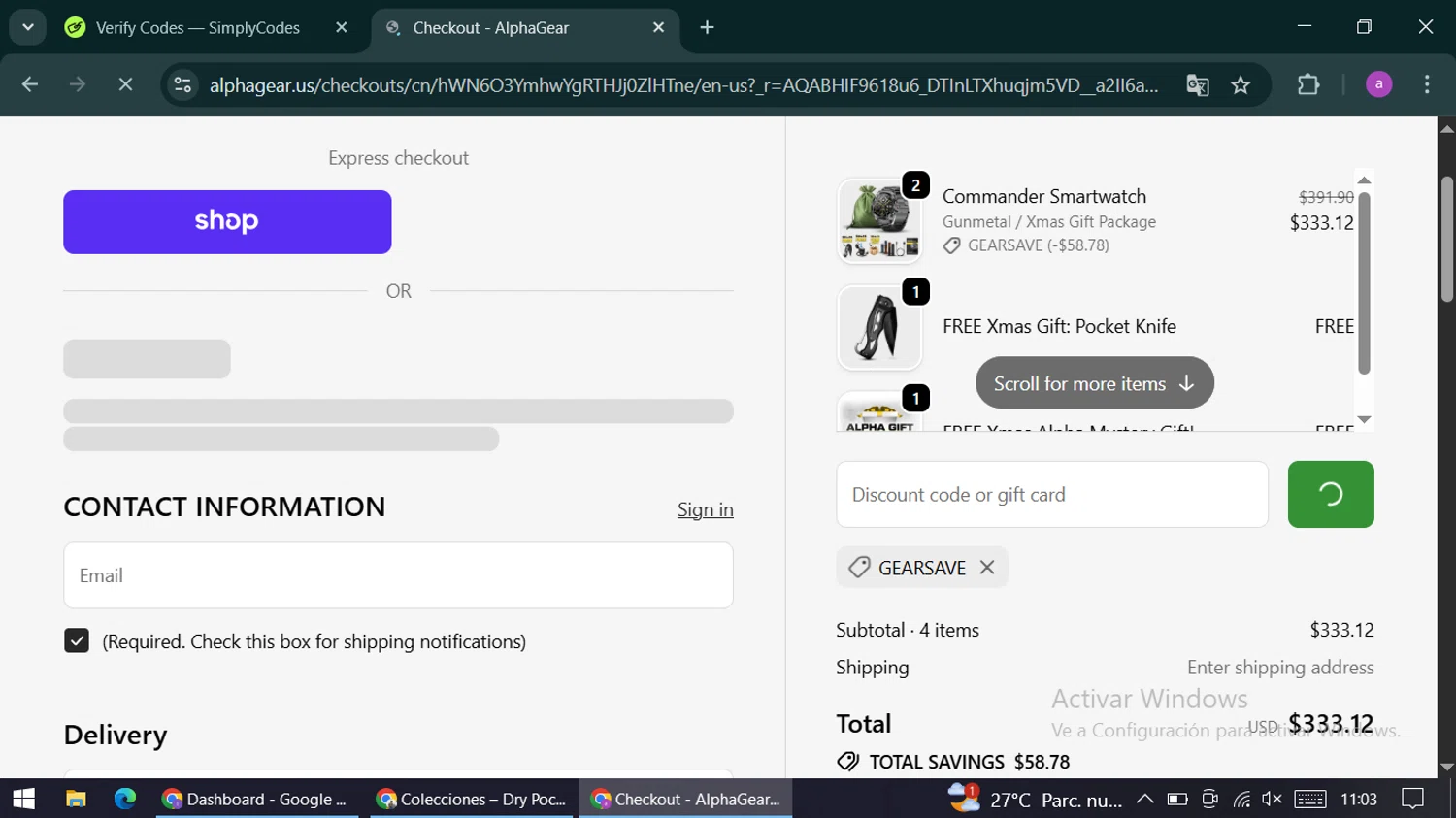Bookmark this page with star icon
Image resolution: width=1456 pixels, height=818 pixels.
click(x=1241, y=85)
